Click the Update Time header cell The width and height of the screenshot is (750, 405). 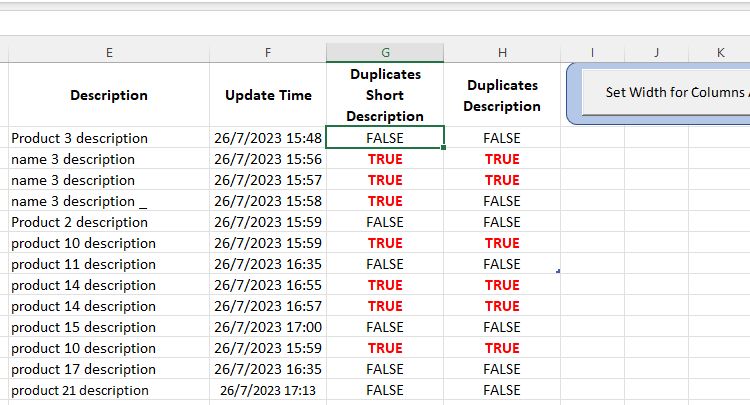tap(268, 95)
